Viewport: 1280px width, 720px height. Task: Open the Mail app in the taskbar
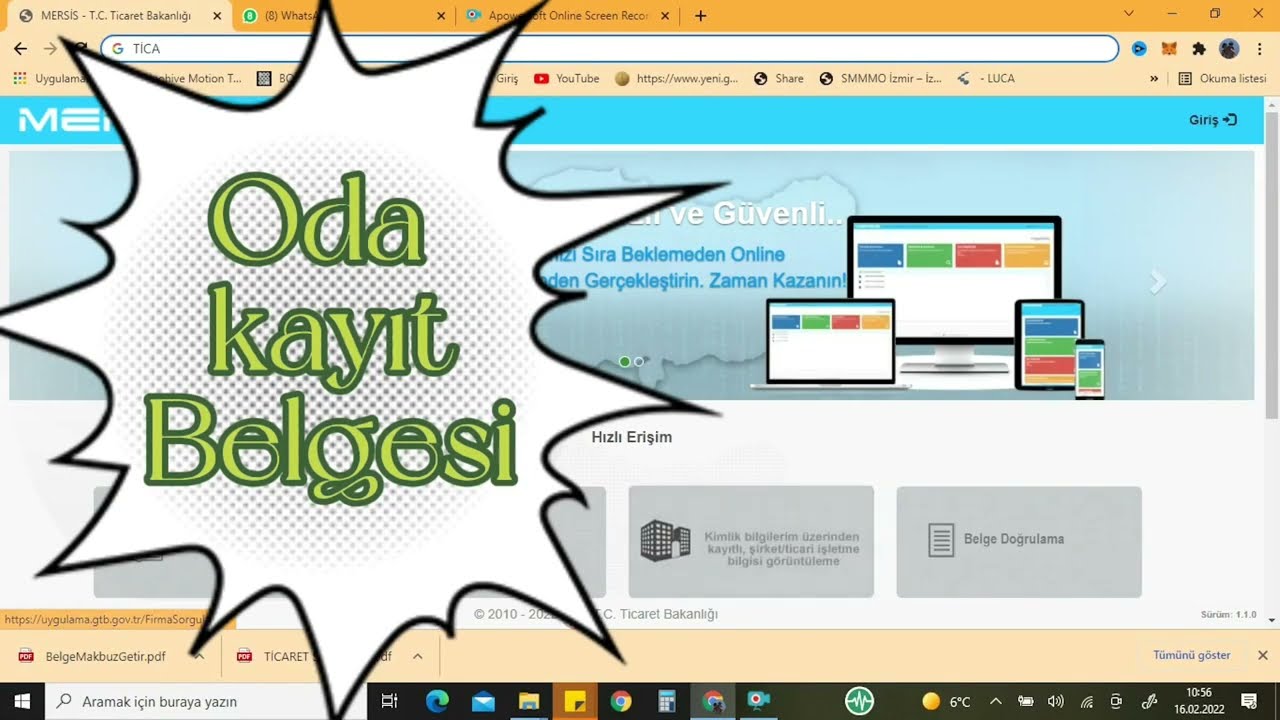tap(483, 701)
